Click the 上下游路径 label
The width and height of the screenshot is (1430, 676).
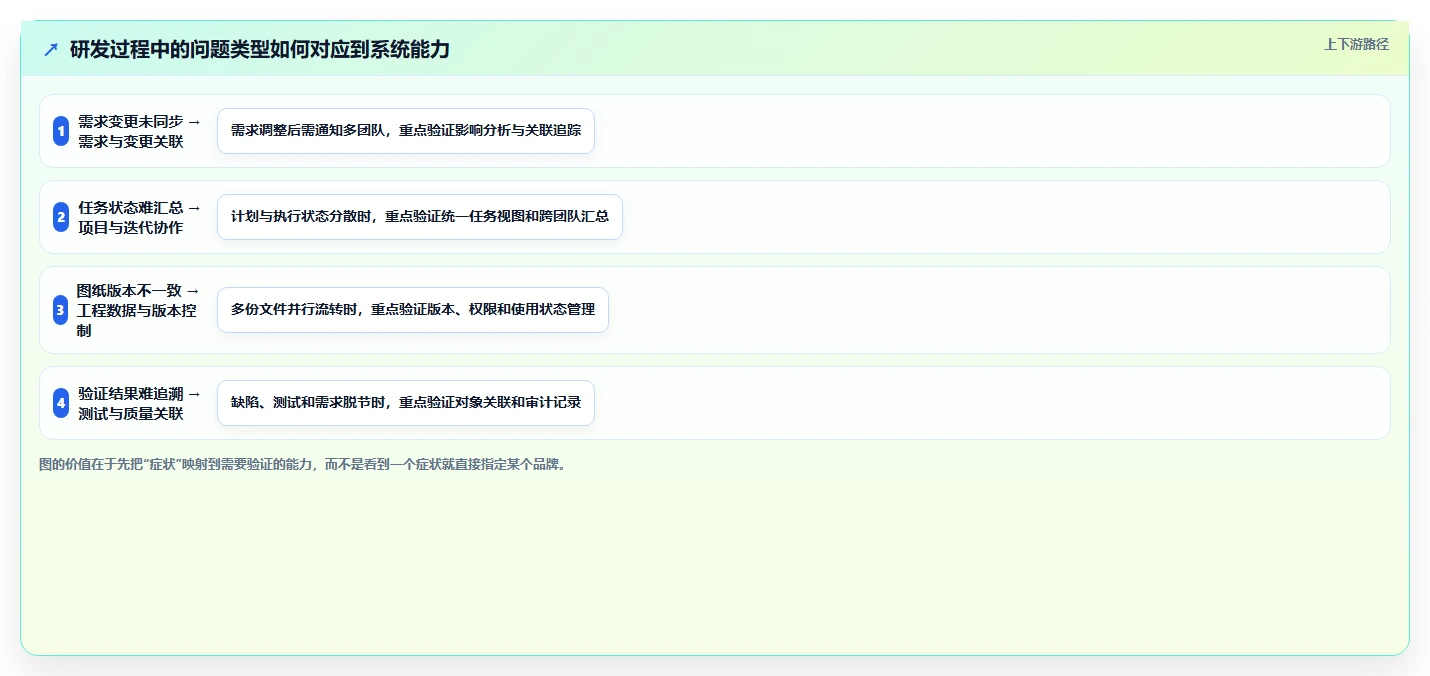[x=1356, y=44]
